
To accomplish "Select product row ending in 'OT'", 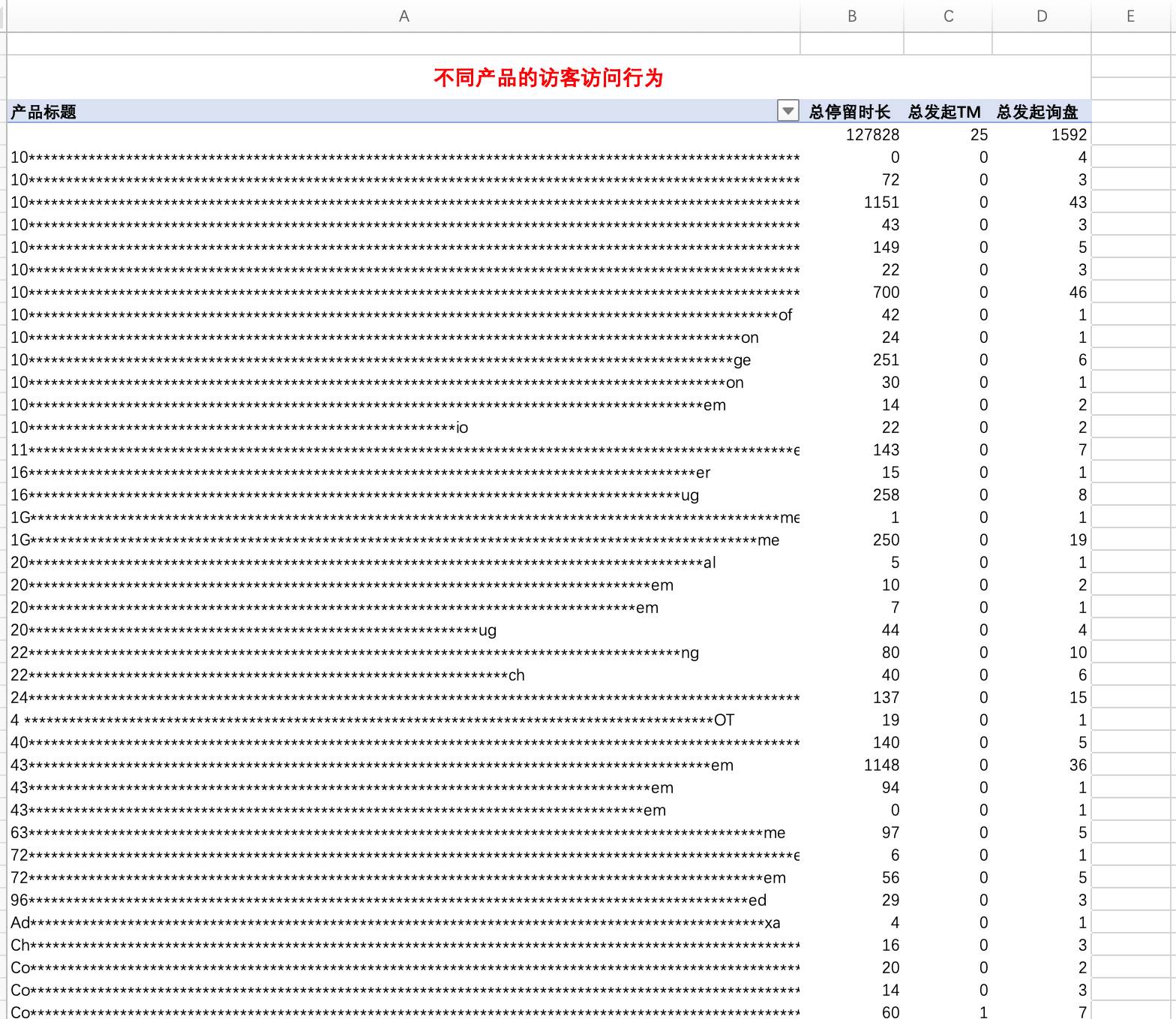I will (403, 720).
